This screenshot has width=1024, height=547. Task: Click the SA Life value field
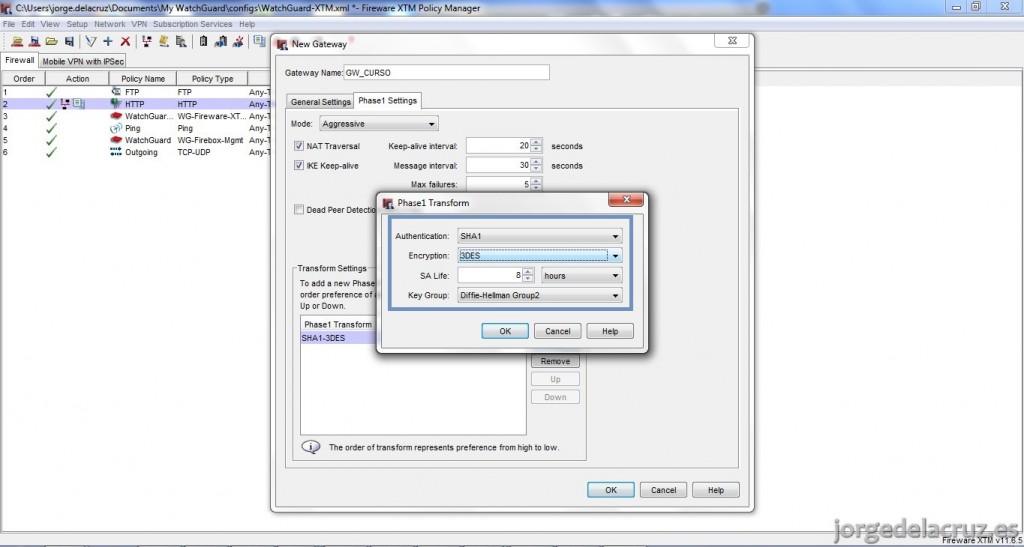pos(490,275)
